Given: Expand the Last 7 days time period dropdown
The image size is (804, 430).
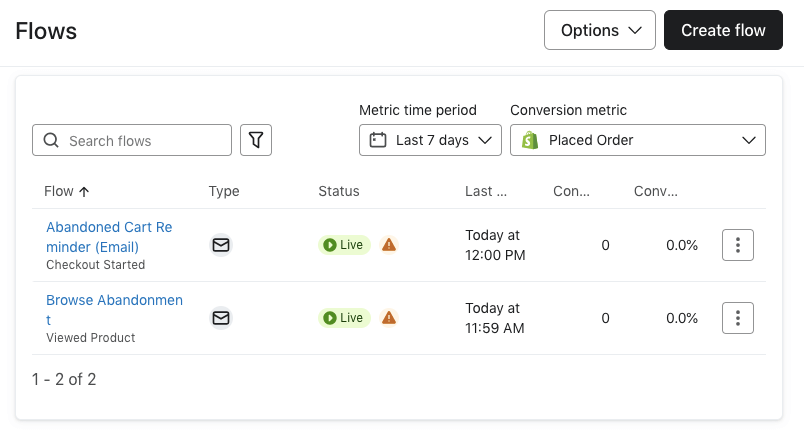Looking at the screenshot, I should [x=430, y=140].
